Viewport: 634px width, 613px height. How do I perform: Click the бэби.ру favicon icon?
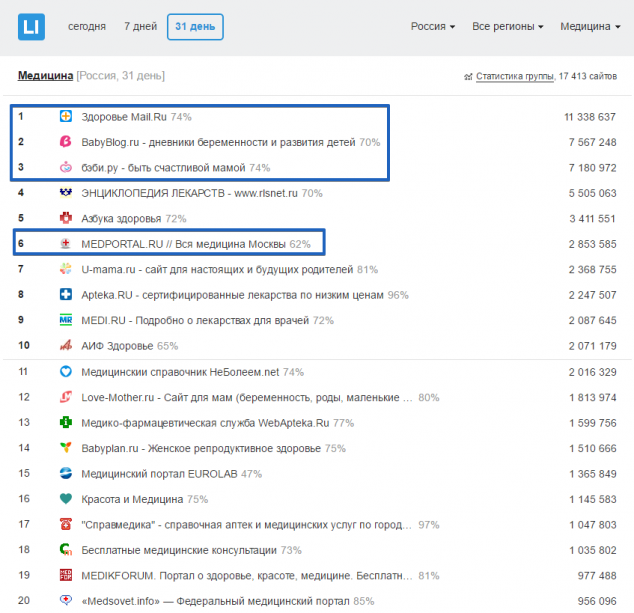pos(66,167)
